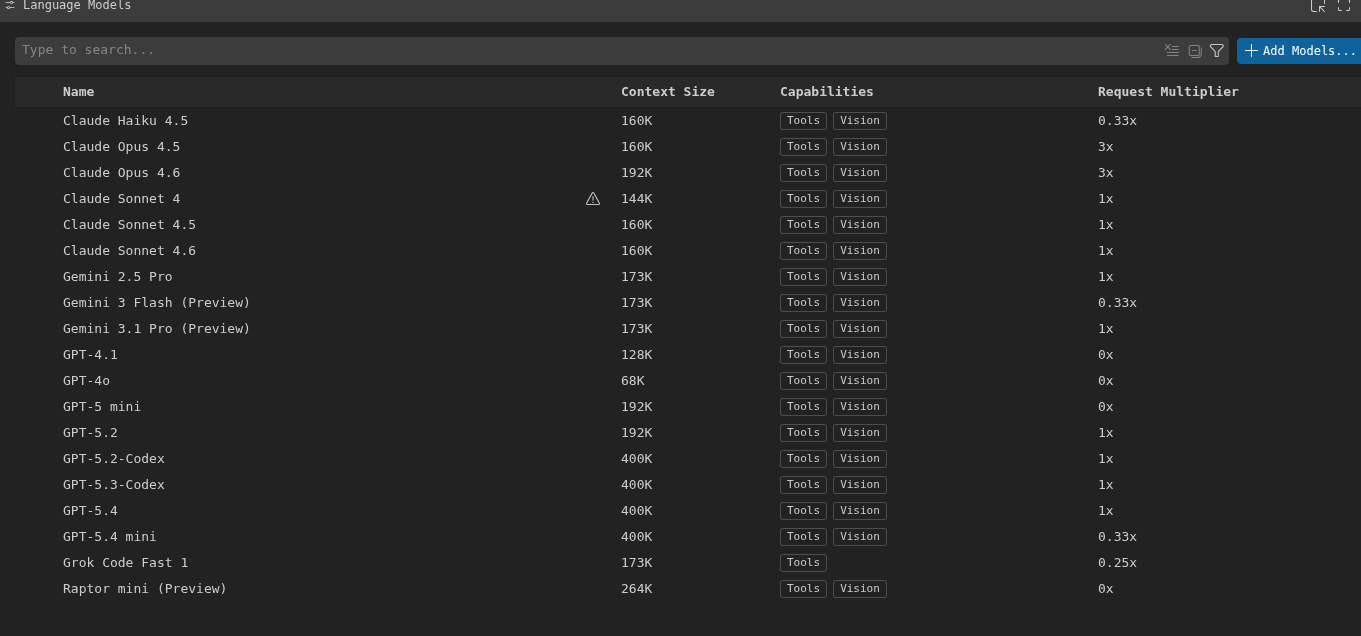Select the Gemini 2.5 Pro model
1361x636 pixels.
point(118,277)
